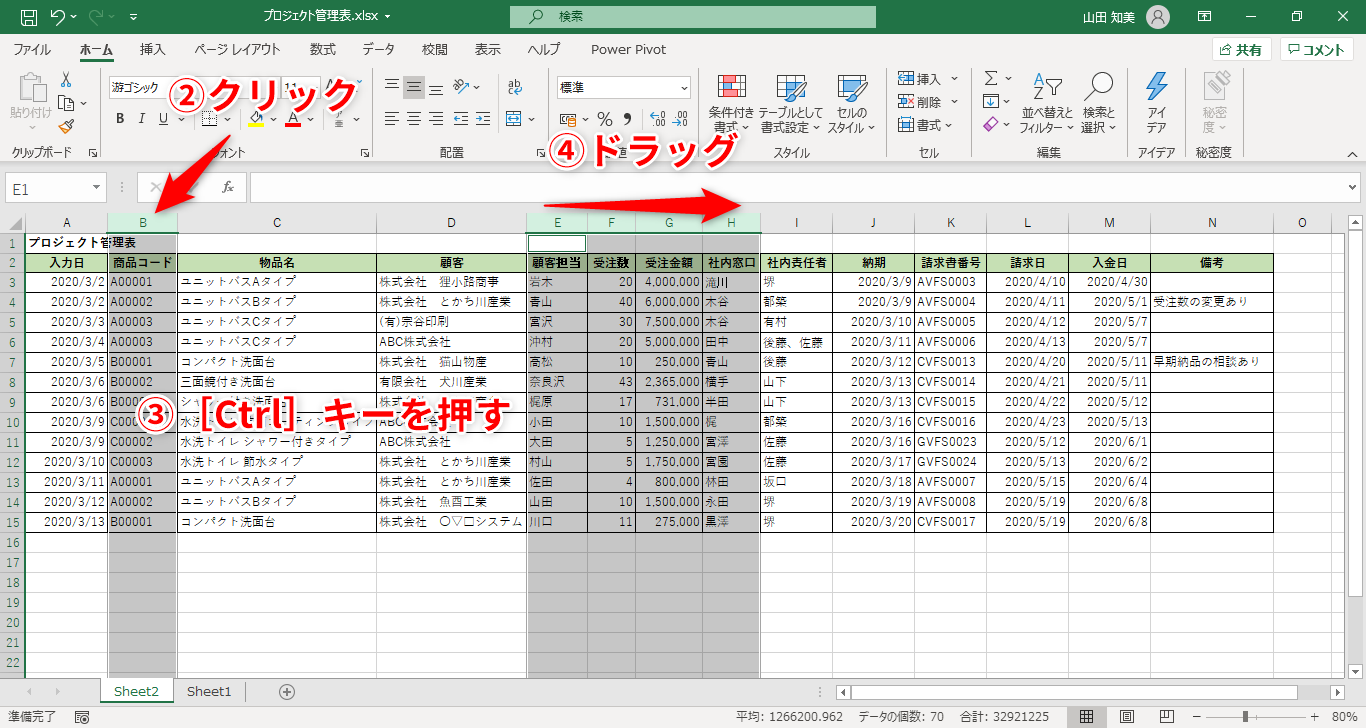Click the Cut scissors icon
Image resolution: width=1366 pixels, height=728 pixels.
coord(66,80)
